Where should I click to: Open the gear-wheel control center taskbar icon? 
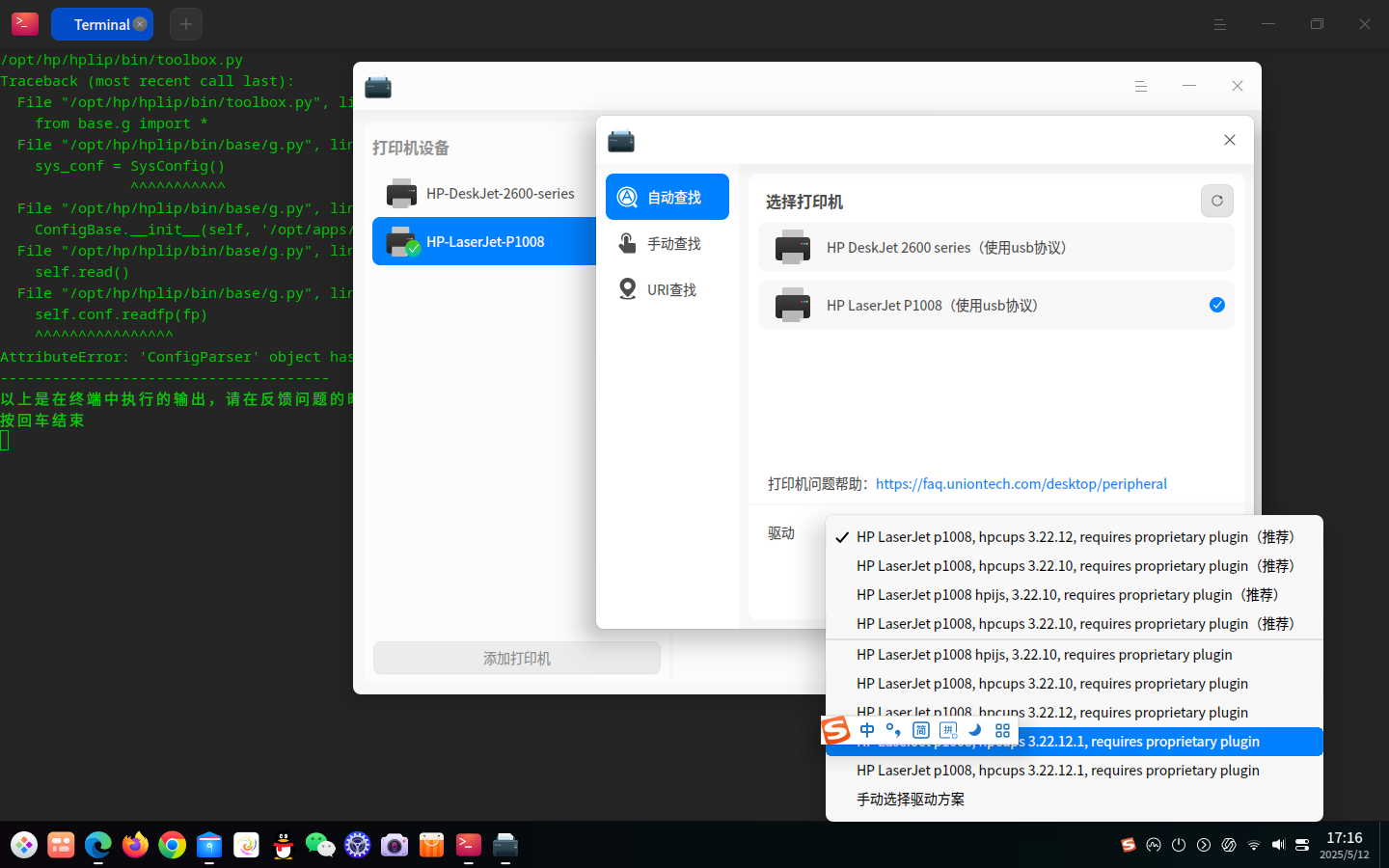358,846
